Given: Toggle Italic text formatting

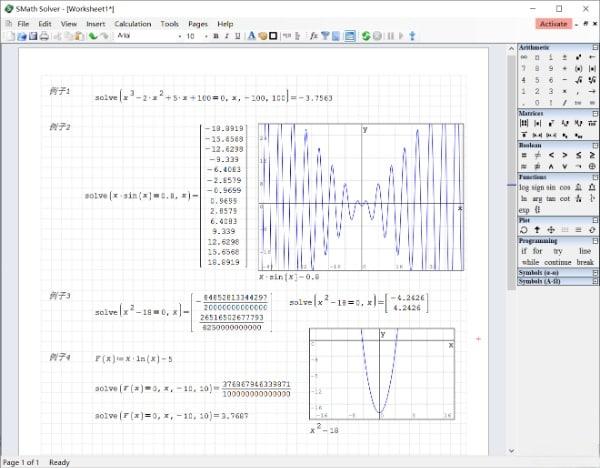Looking at the screenshot, I should click(227, 36).
